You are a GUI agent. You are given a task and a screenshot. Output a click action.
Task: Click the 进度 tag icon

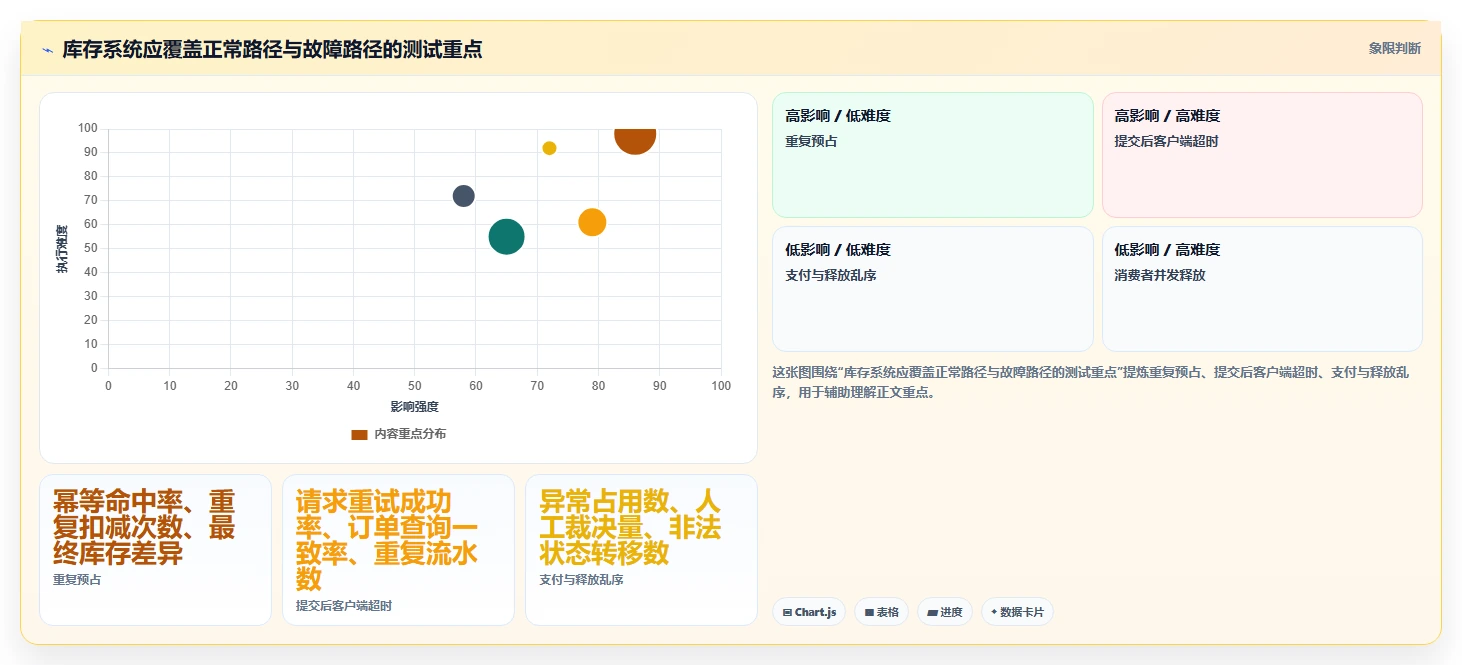pyautogui.click(x=932, y=612)
